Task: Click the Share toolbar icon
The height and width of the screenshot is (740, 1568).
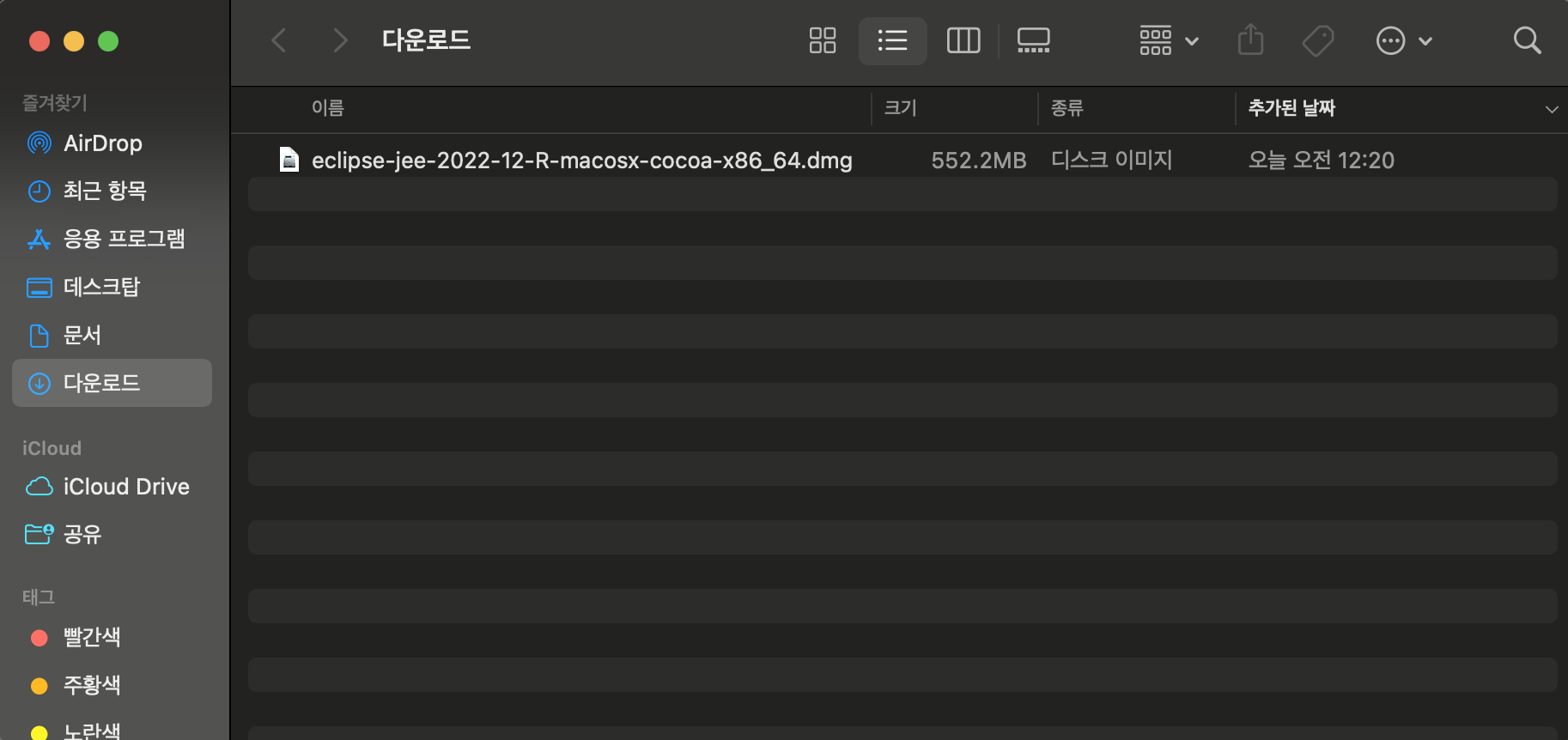Action: 1251,40
